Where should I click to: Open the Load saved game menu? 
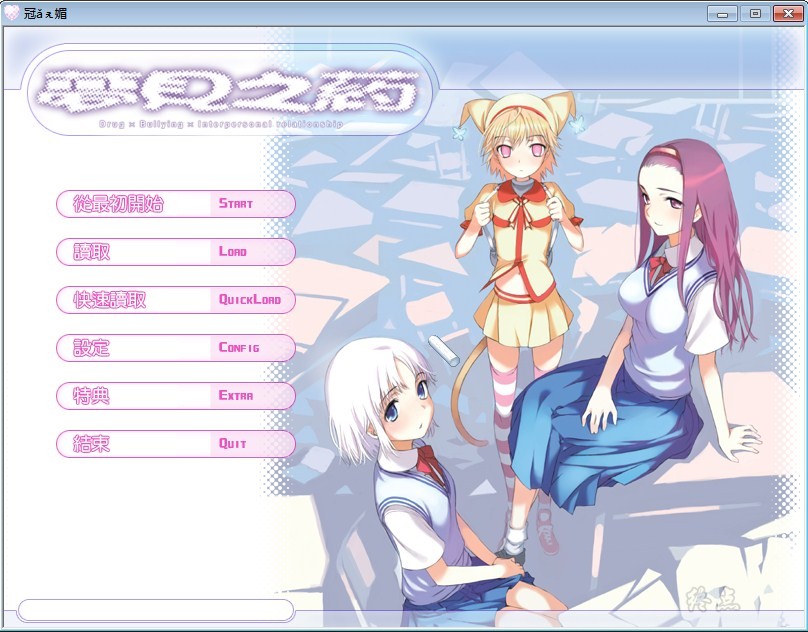176,252
